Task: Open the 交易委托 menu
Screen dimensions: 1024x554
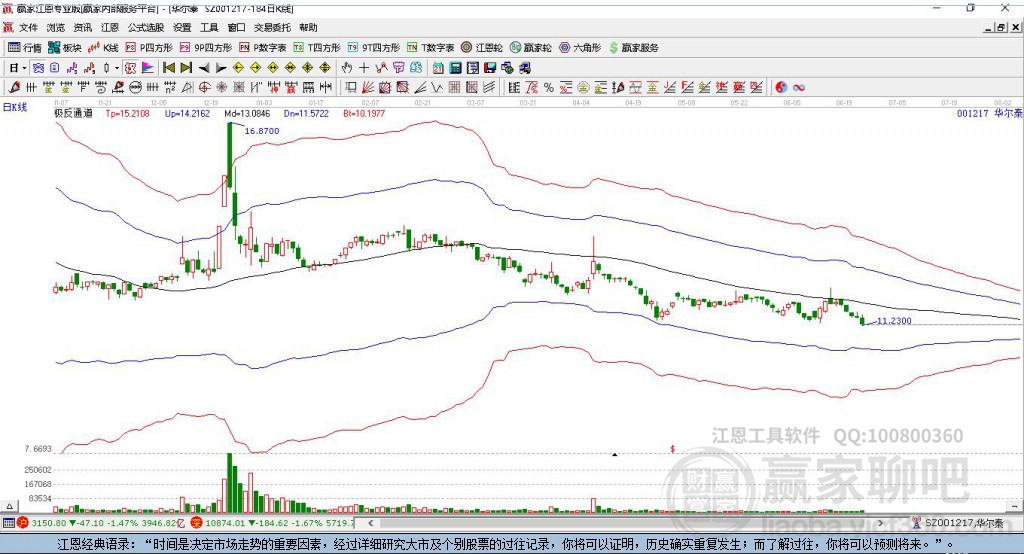Action: pyautogui.click(x=272, y=27)
